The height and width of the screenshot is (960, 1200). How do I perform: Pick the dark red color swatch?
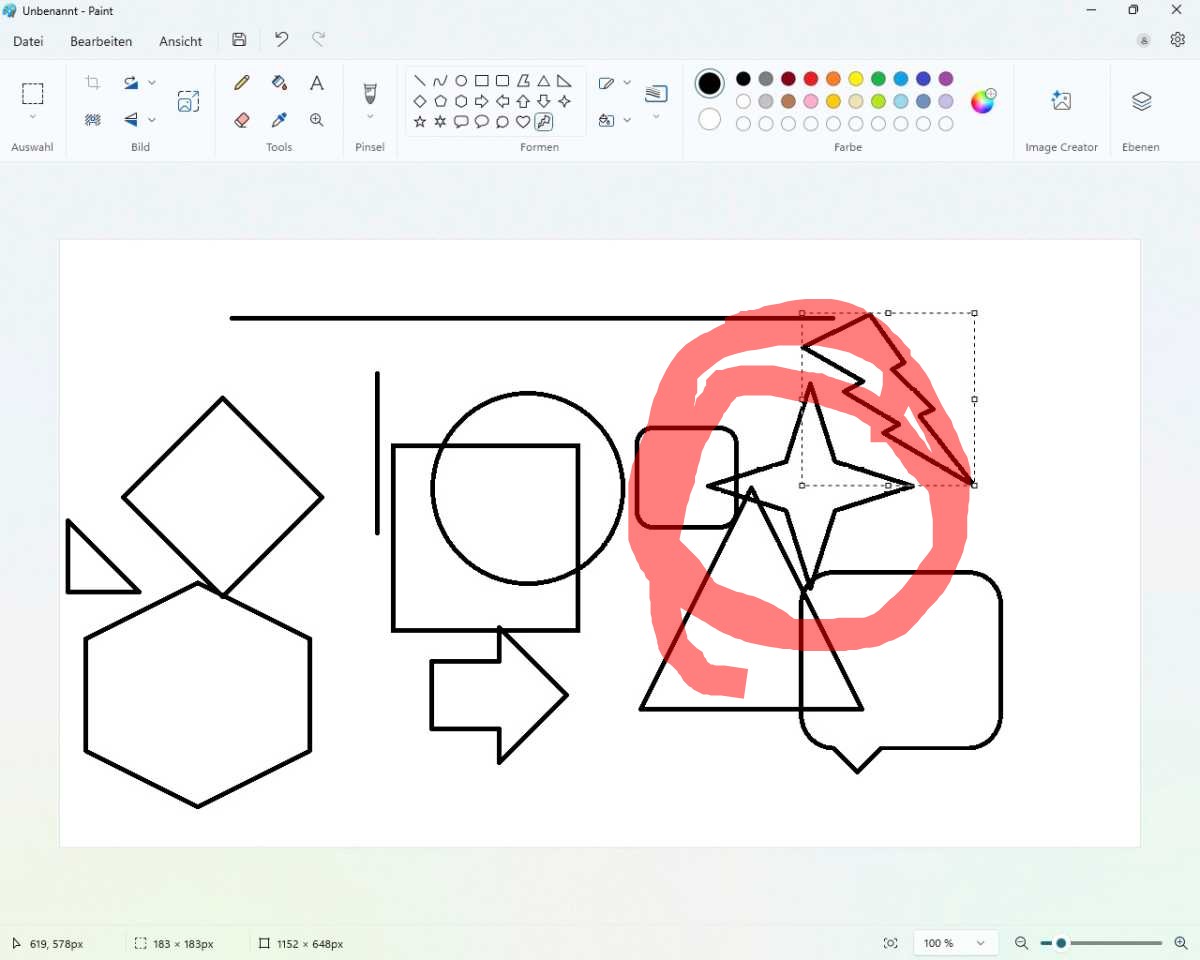788,79
